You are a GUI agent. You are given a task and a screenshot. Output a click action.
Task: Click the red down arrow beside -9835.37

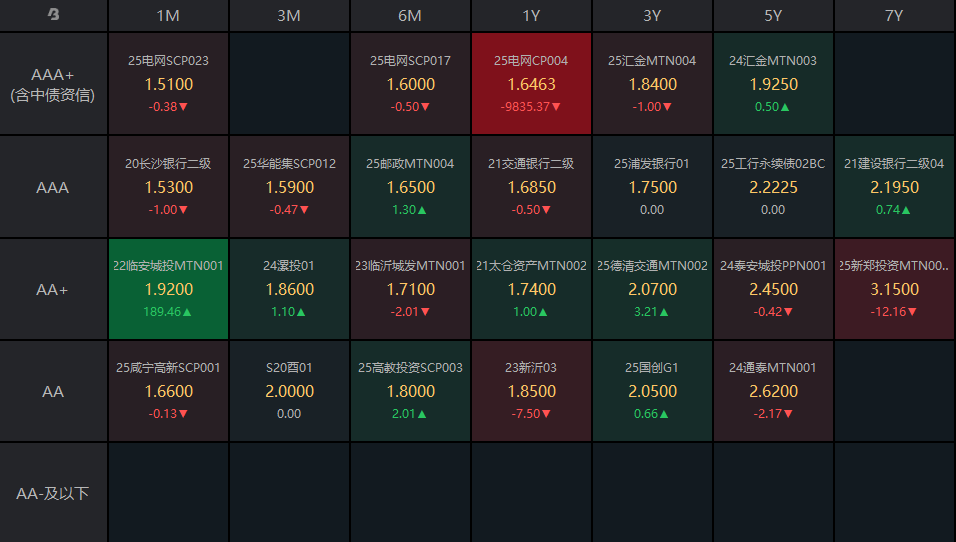[x=556, y=107]
